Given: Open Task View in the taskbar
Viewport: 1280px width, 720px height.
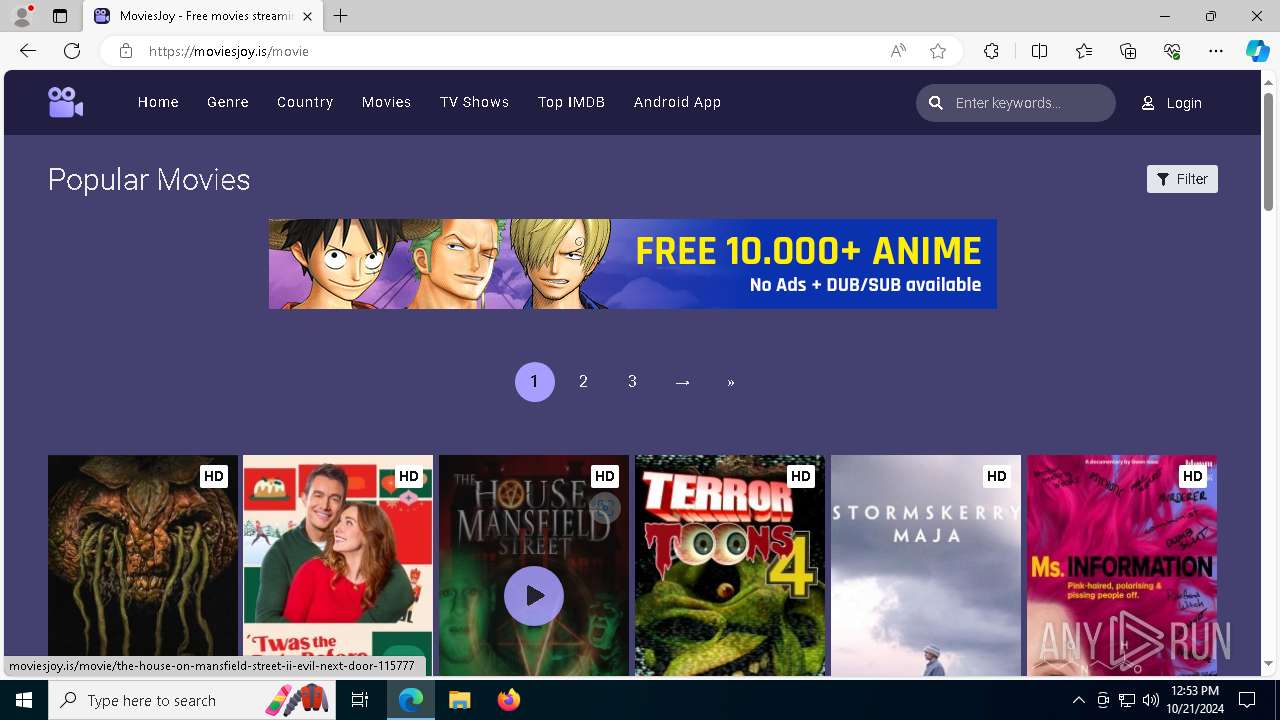Looking at the screenshot, I should pos(361,700).
